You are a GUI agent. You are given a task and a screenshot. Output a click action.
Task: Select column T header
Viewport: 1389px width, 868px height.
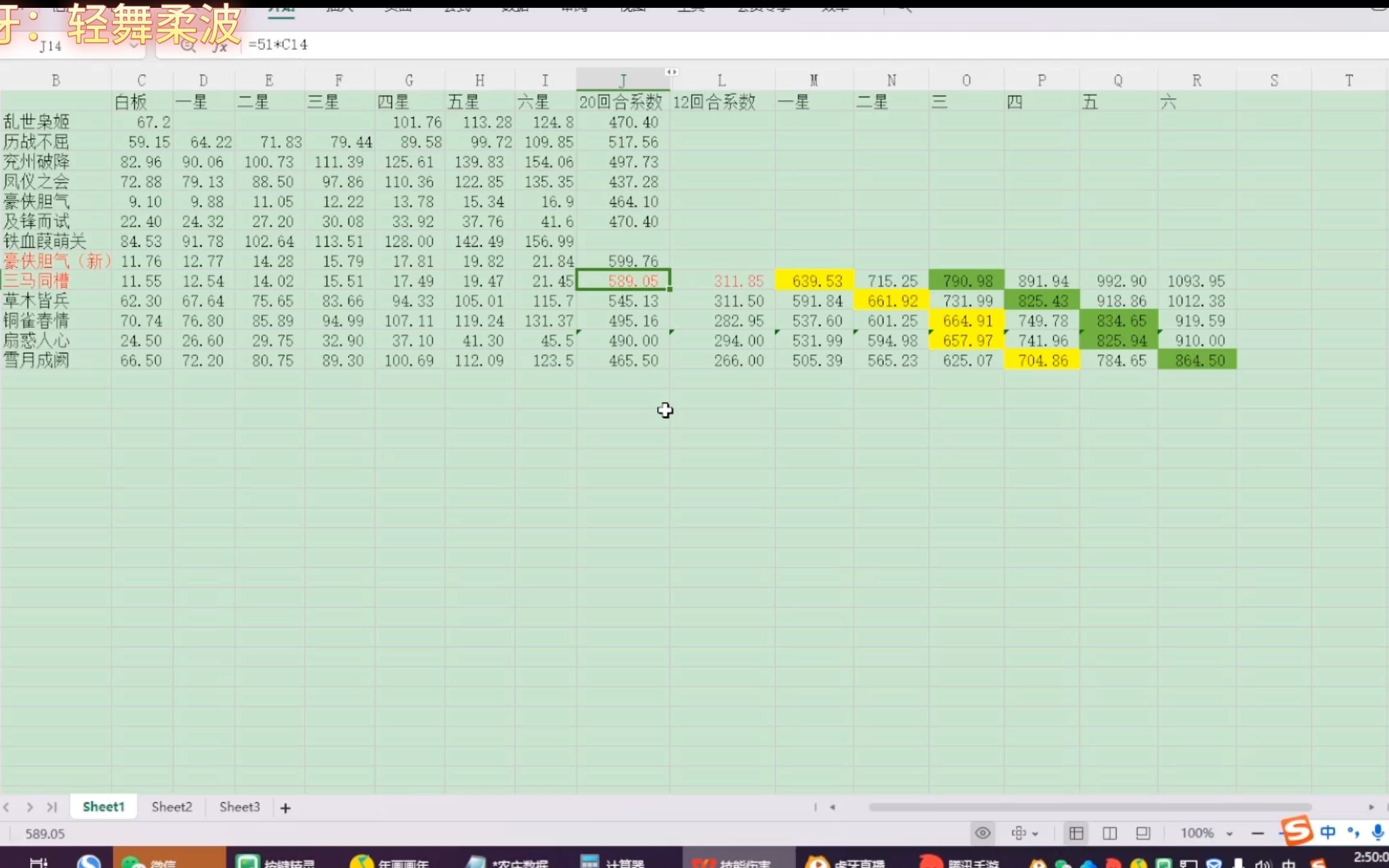[1349, 80]
